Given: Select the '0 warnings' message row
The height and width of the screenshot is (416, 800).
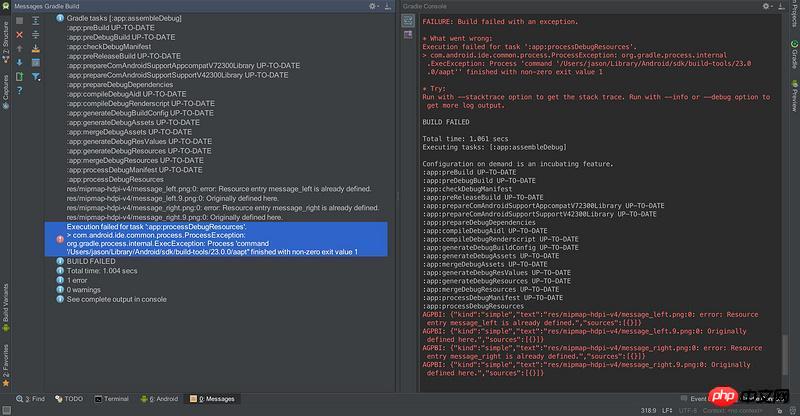Looking at the screenshot, I should pyautogui.click(x=84, y=289).
